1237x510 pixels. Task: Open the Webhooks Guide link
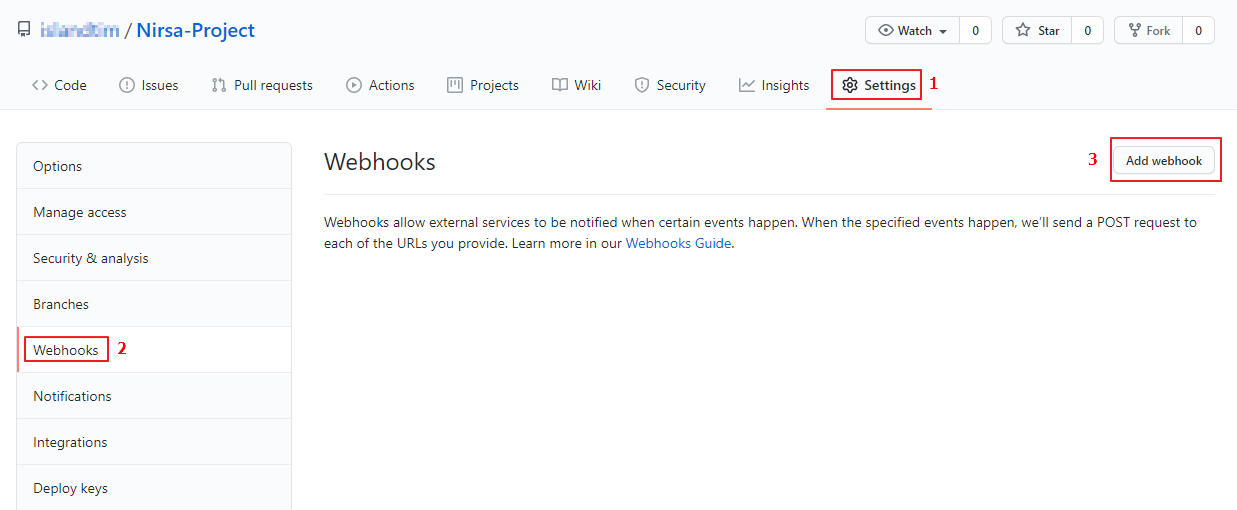678,243
